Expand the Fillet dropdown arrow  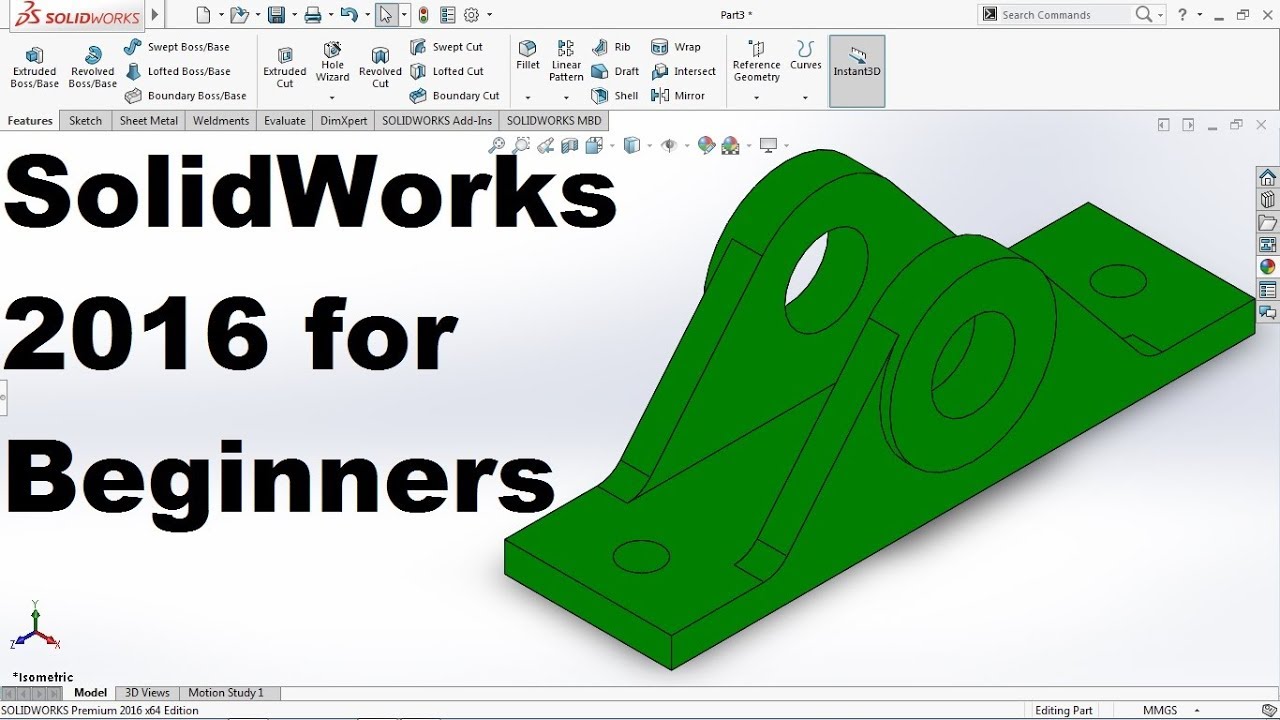528,98
